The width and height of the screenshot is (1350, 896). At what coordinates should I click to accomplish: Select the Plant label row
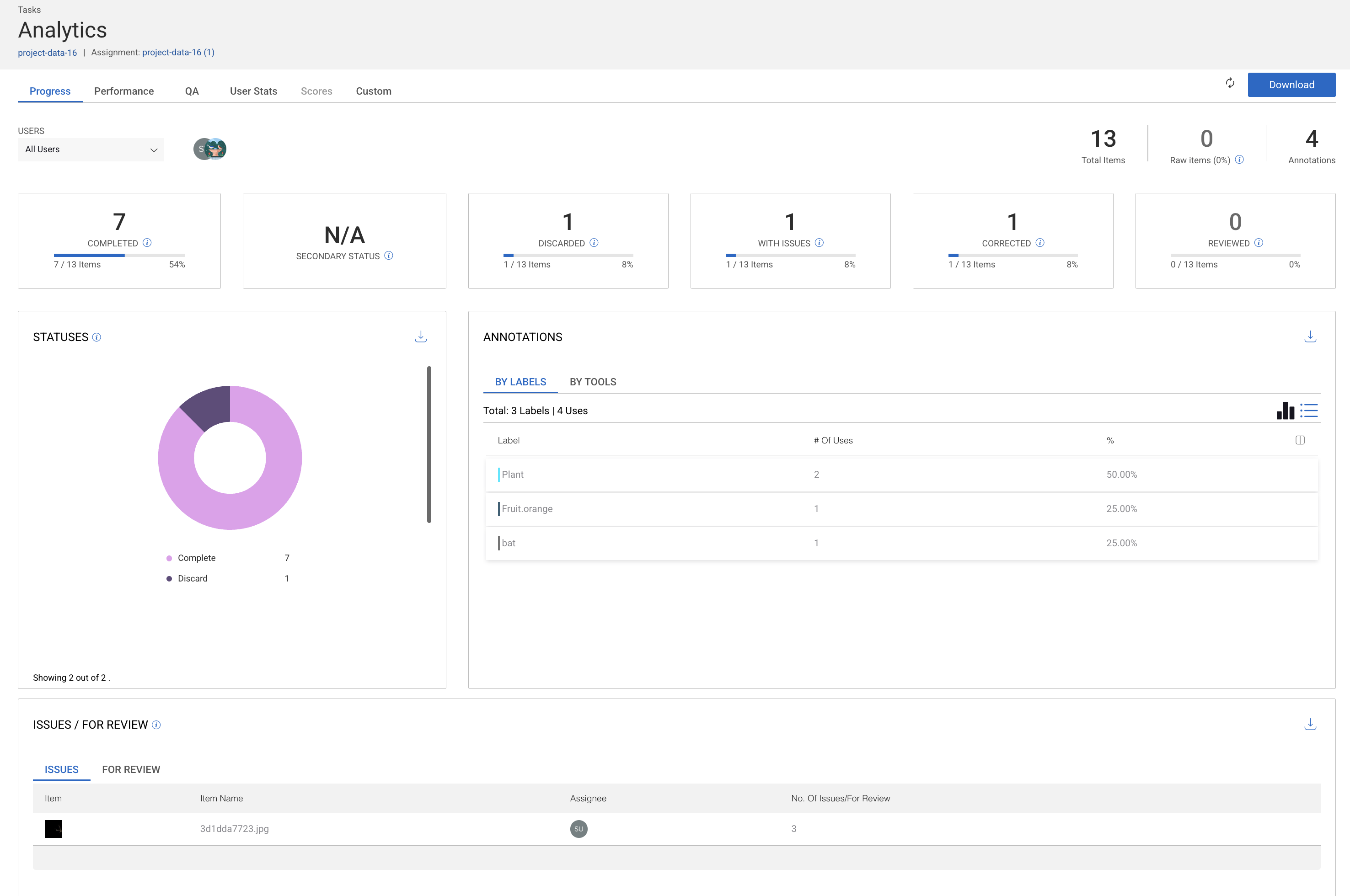pyautogui.click(x=901, y=475)
